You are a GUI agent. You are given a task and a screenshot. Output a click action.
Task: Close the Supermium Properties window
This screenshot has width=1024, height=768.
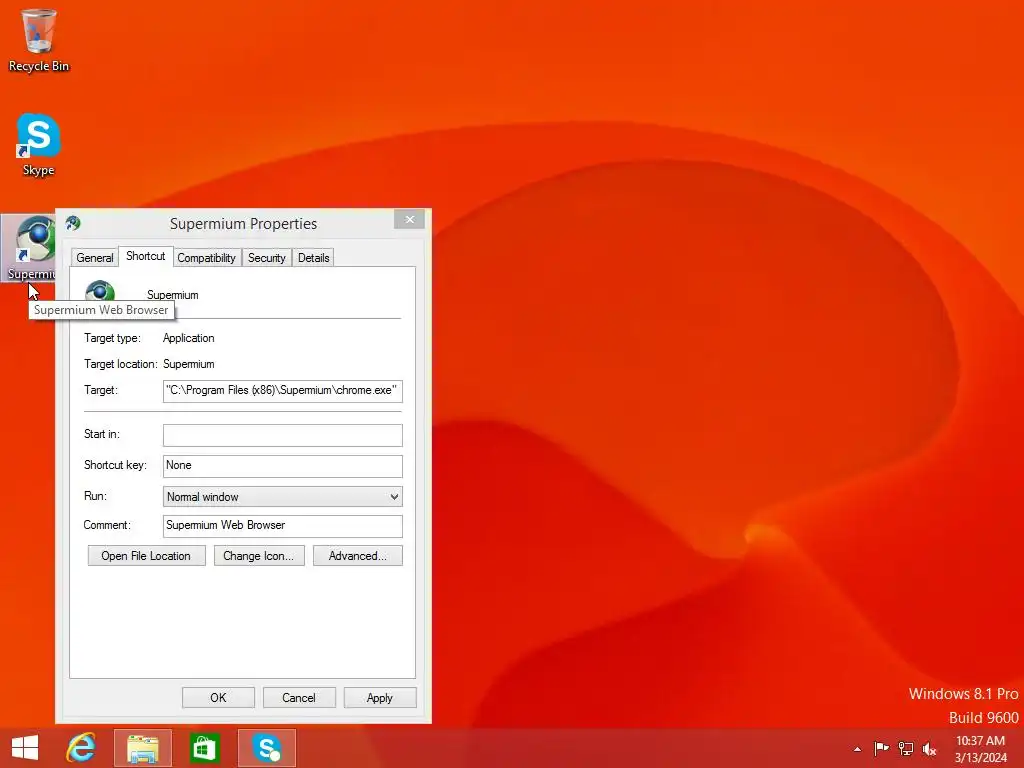[409, 219]
